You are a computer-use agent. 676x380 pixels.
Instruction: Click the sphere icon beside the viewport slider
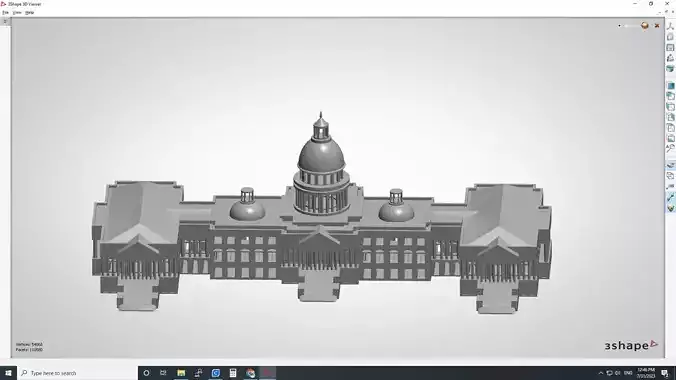click(645, 26)
